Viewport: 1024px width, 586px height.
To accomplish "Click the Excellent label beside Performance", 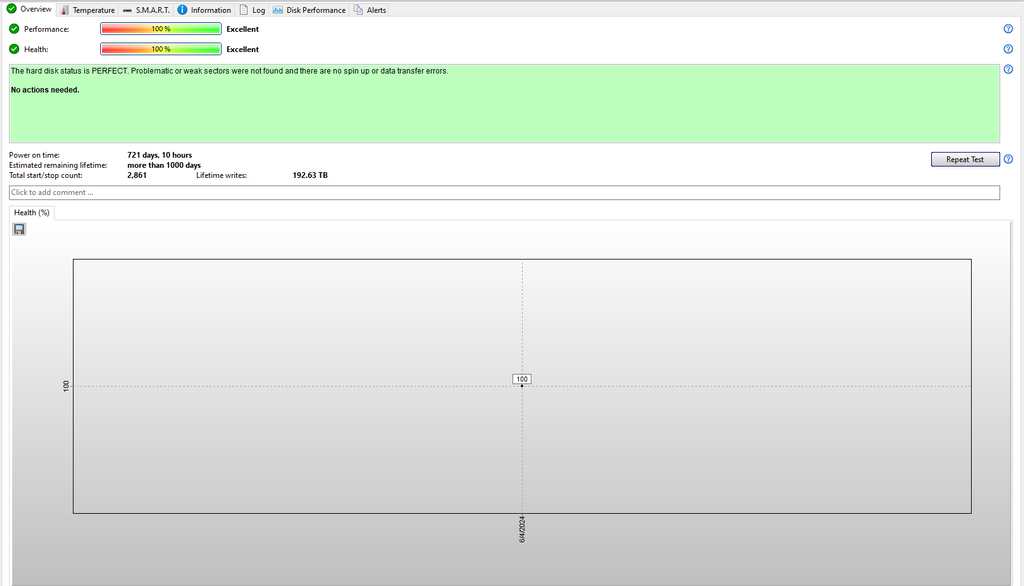I will tap(242, 29).
